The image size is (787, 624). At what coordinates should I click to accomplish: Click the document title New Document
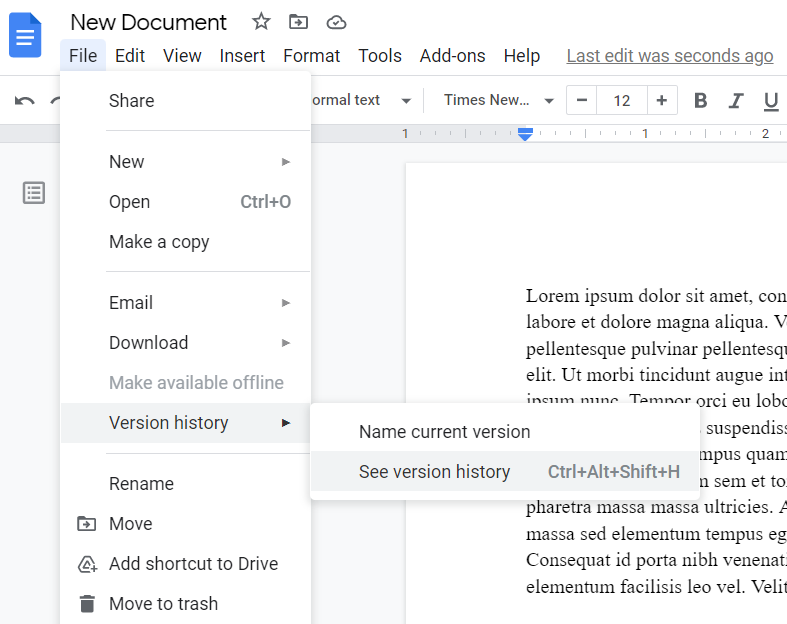149,23
